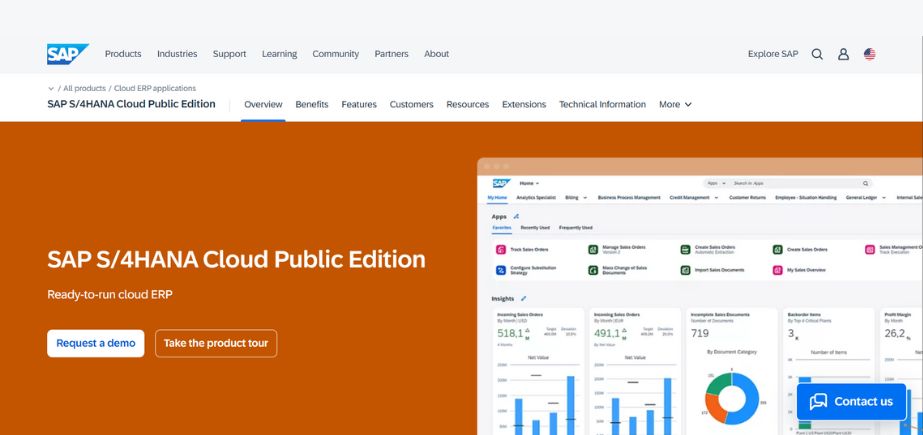The height and width of the screenshot is (435, 923).
Task: Click the Request a demo button
Action: point(96,343)
